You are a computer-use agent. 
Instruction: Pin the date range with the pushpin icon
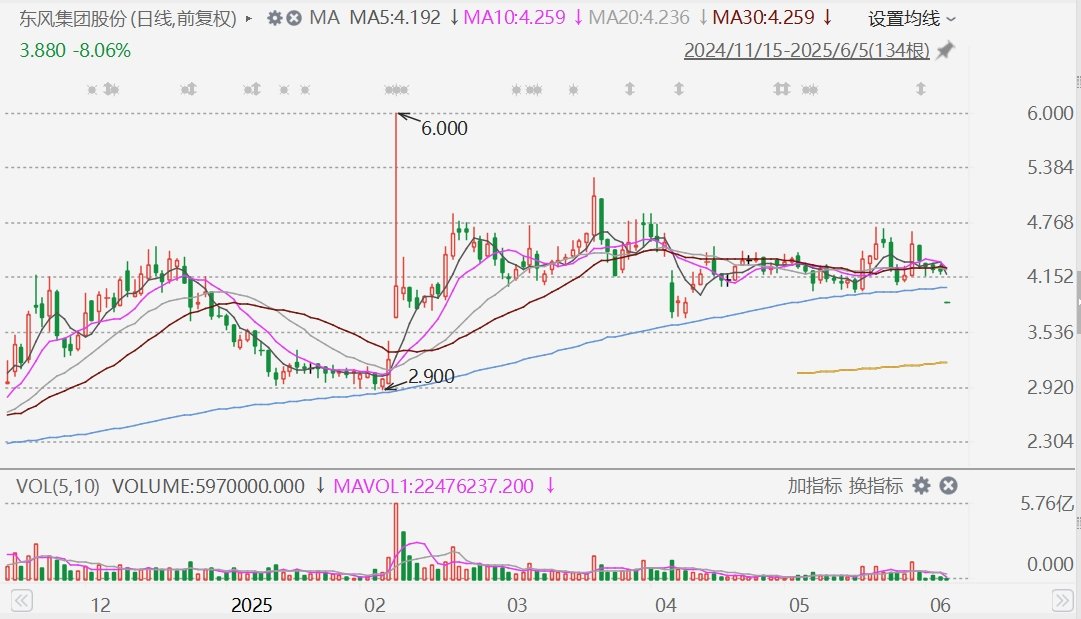[945, 50]
